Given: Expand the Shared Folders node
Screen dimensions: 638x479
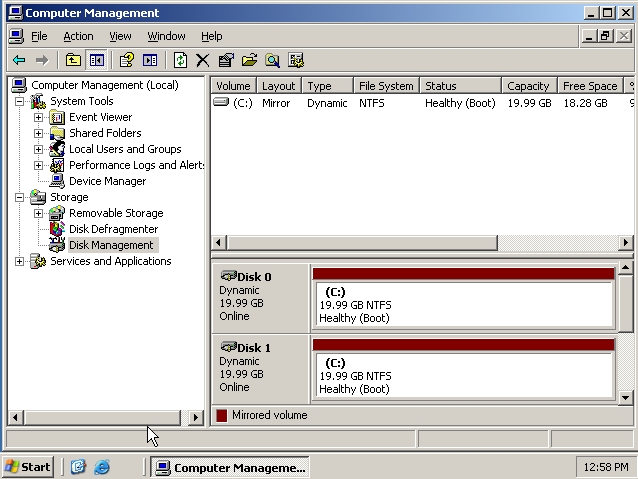Looking at the screenshot, I should (38, 133).
